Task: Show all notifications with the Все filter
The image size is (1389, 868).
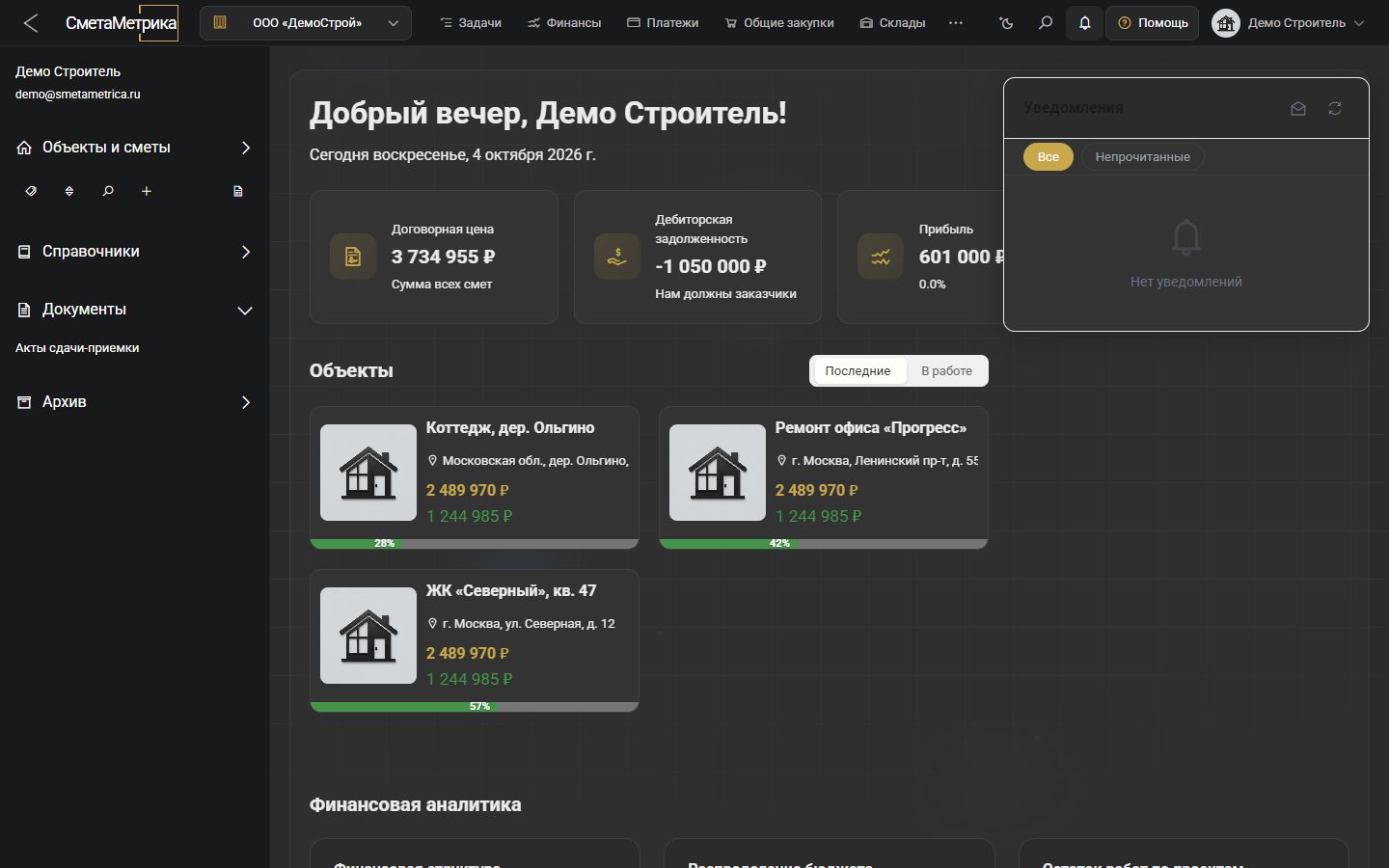Action: 1049,157
